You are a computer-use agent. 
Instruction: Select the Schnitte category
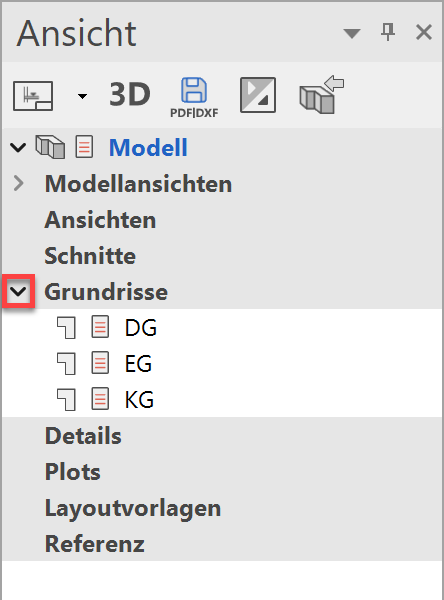click(x=90, y=256)
